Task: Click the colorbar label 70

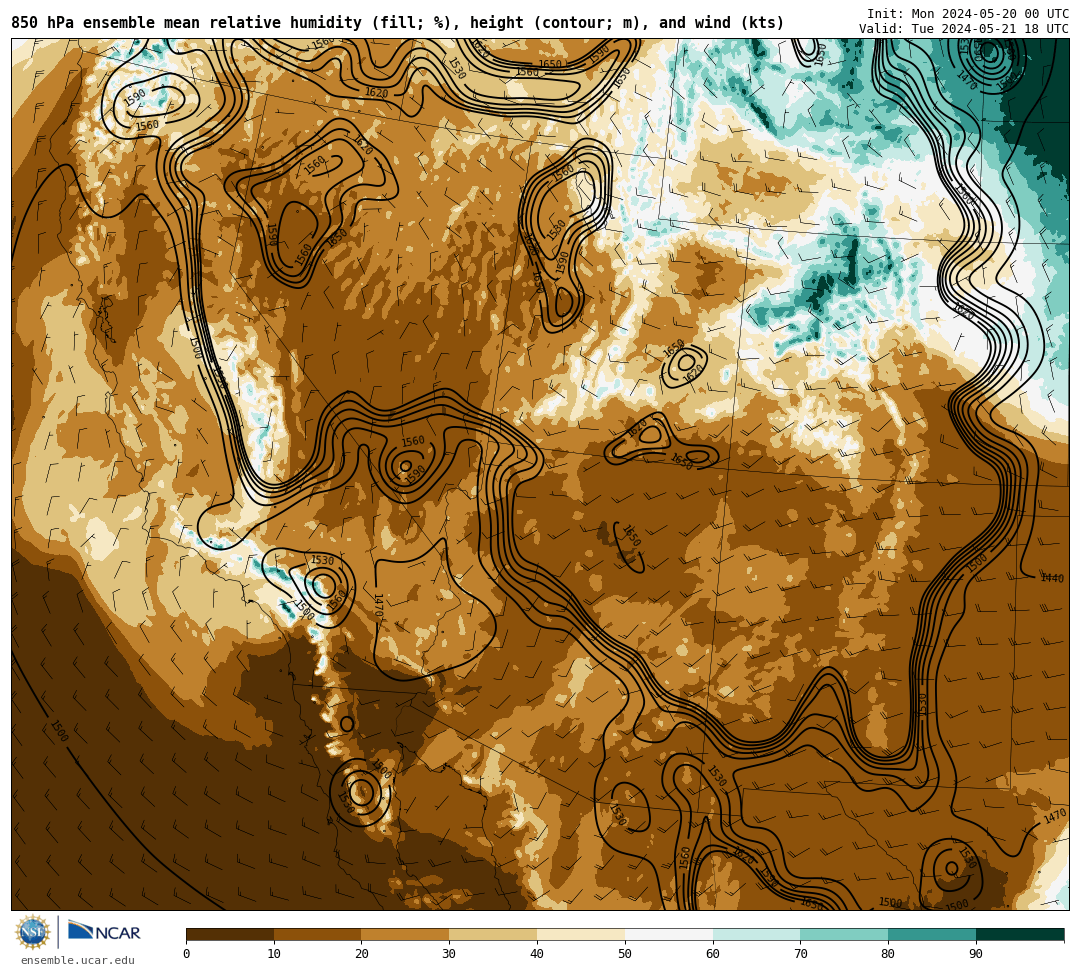Action: 800,954
